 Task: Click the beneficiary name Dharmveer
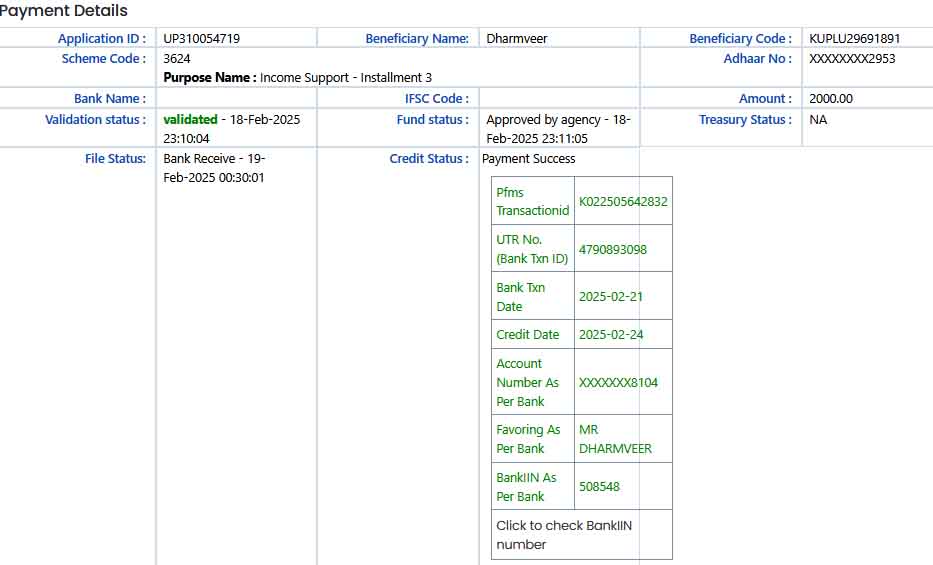click(x=517, y=39)
